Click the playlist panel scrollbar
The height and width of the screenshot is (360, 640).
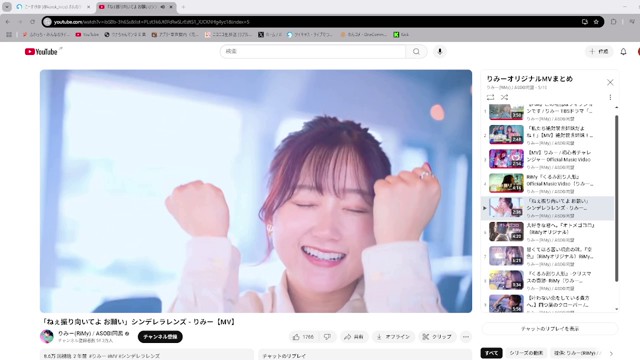tap(616, 198)
